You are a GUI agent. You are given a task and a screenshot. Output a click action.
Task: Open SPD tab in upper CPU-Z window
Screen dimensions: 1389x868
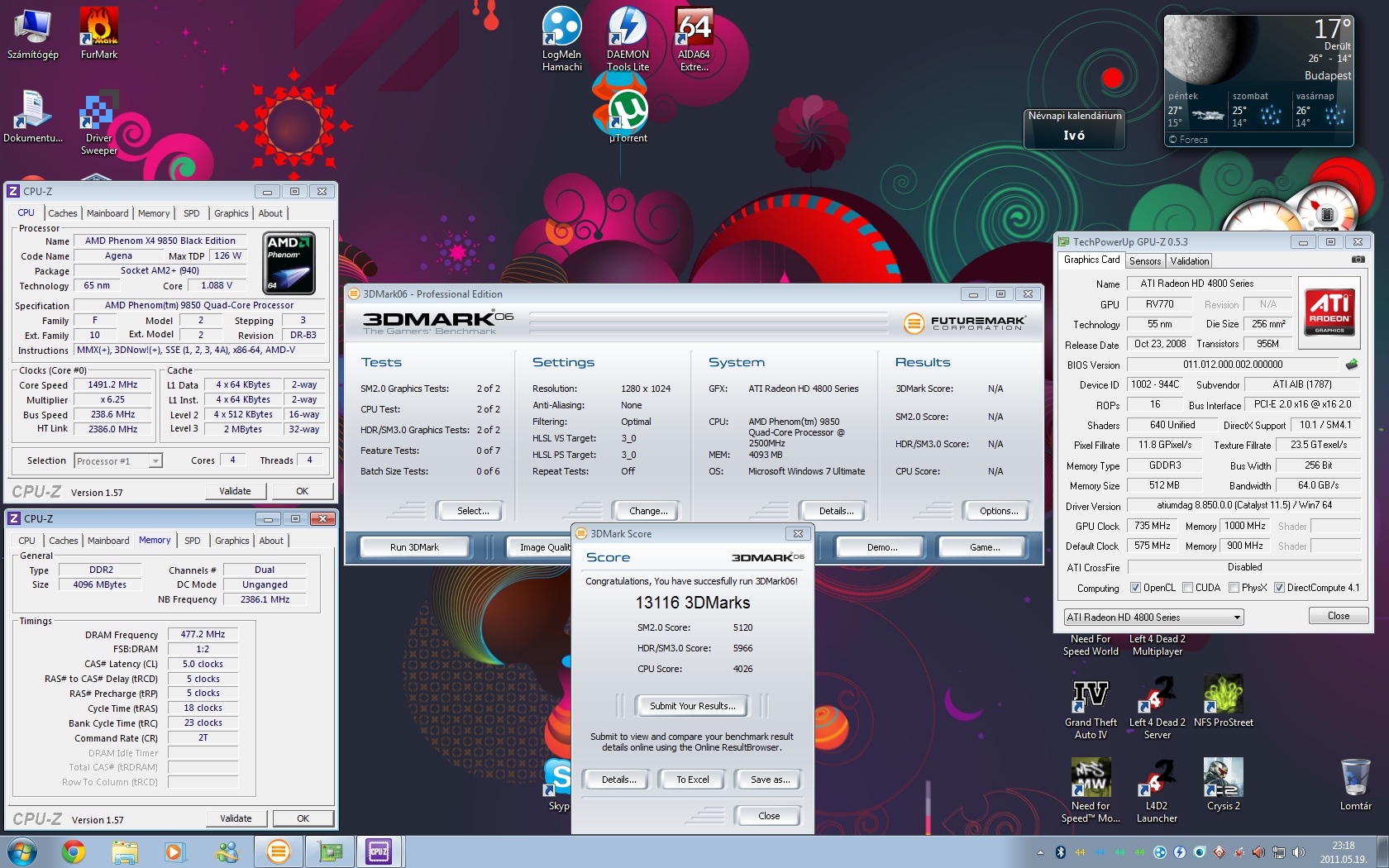[191, 213]
